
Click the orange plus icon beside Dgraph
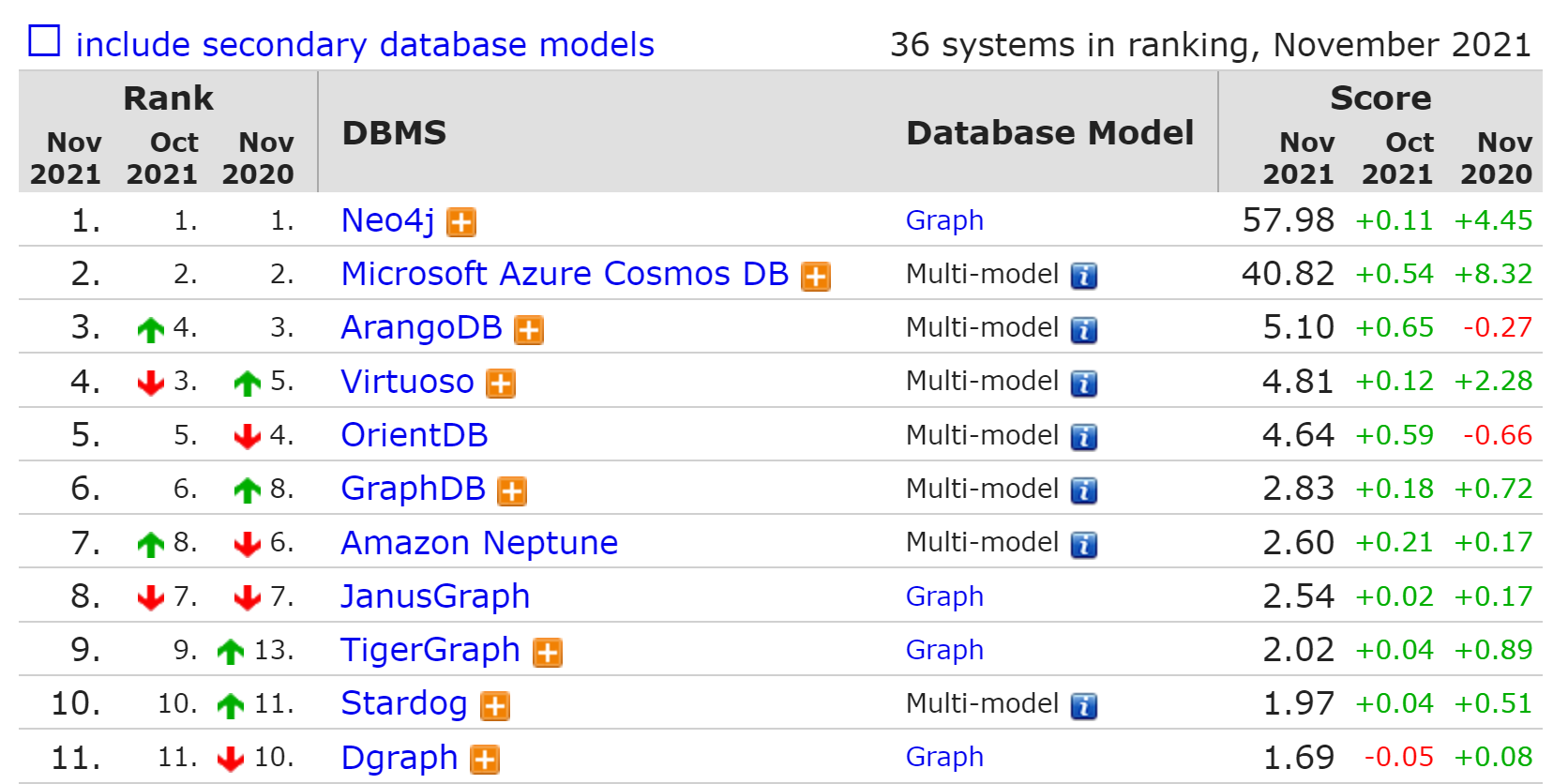click(x=484, y=760)
